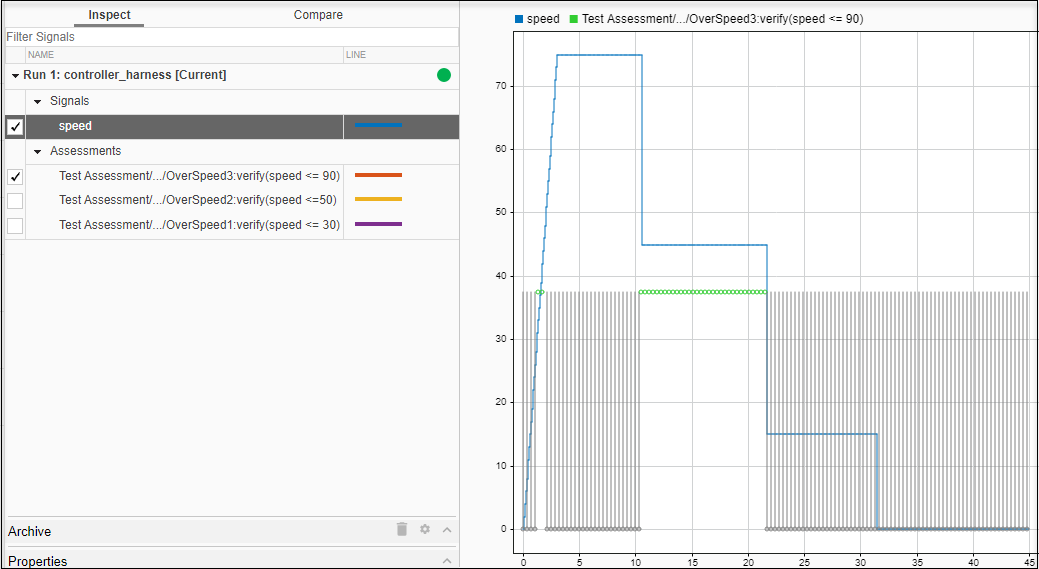
Task: Expand the Properties panel chevron
Action: (x=447, y=561)
